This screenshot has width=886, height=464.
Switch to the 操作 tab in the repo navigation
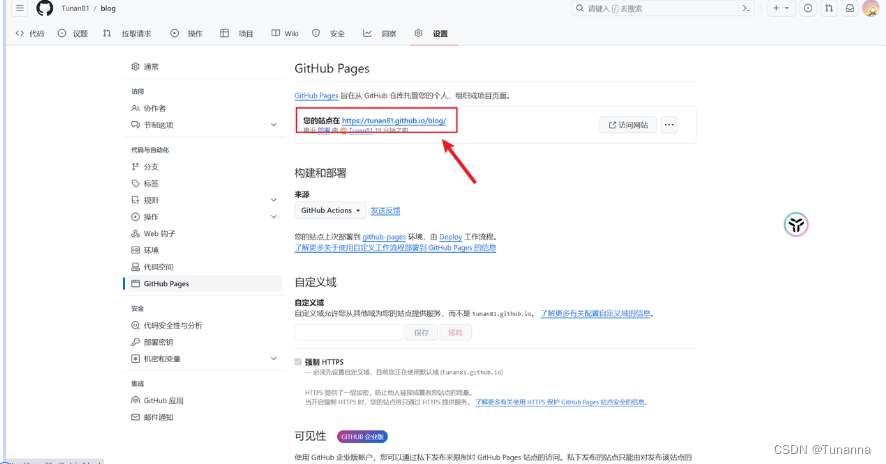pyautogui.click(x=186, y=33)
